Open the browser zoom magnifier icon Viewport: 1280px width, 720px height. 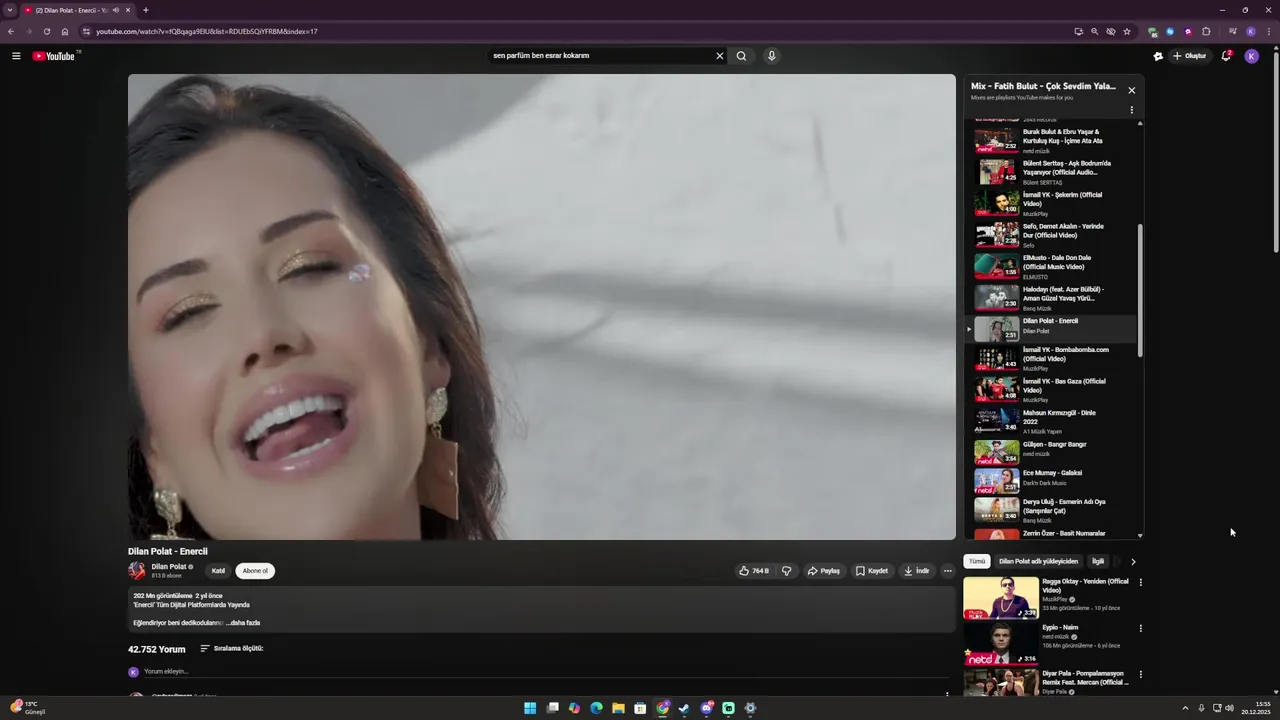point(1094,31)
